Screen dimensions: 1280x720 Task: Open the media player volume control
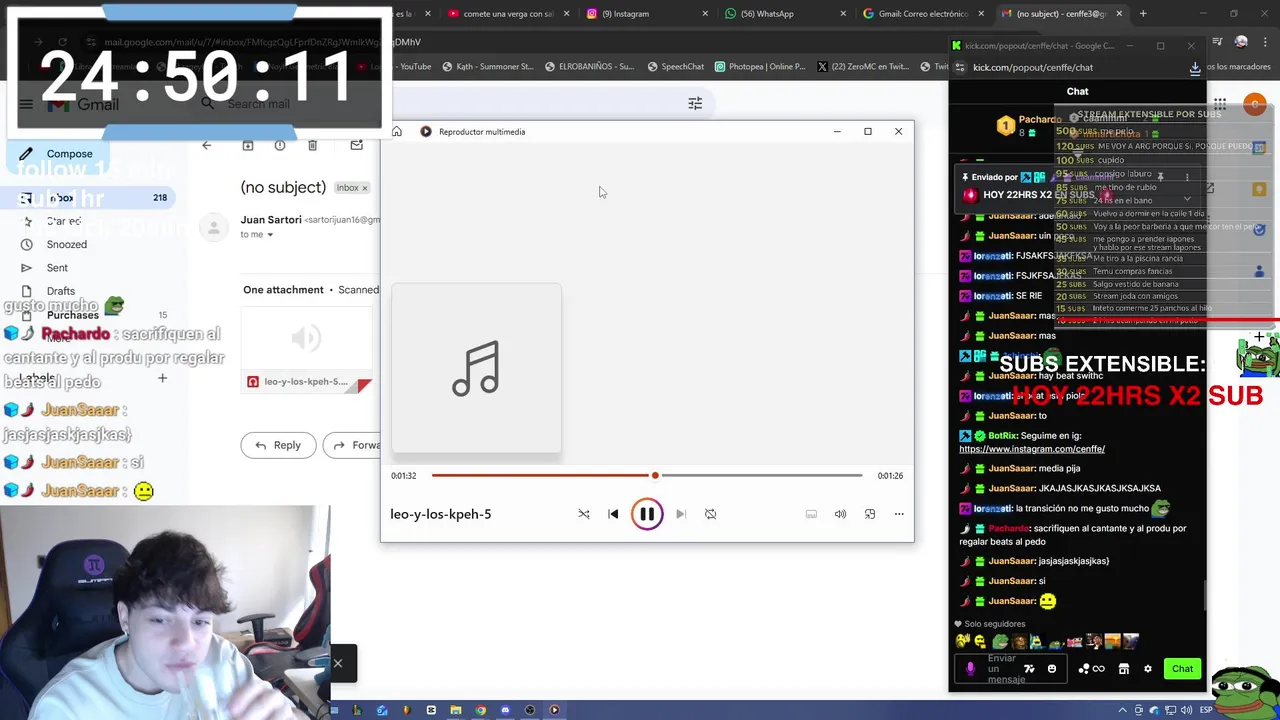840,514
